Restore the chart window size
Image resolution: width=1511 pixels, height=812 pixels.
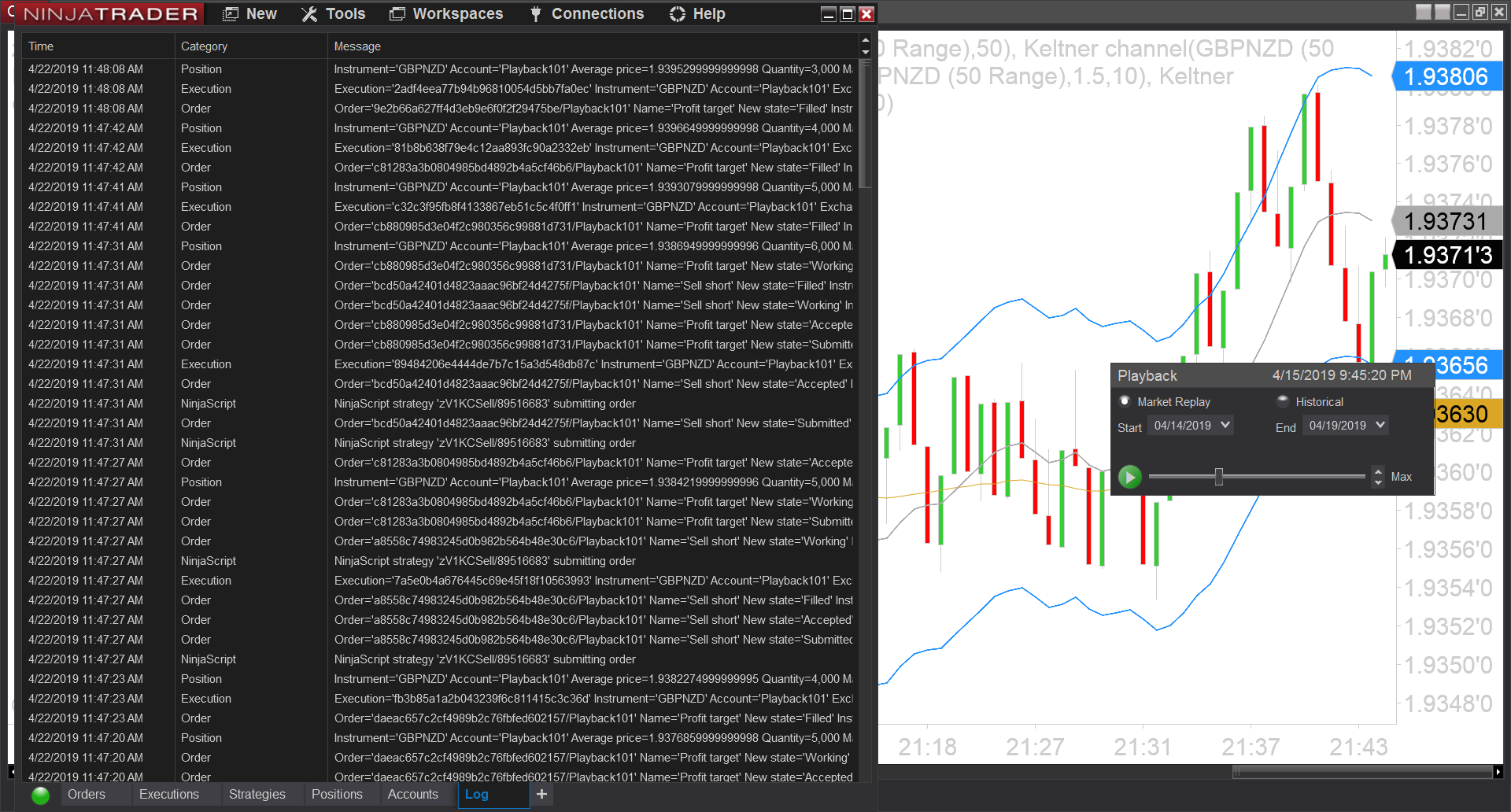point(1480,12)
